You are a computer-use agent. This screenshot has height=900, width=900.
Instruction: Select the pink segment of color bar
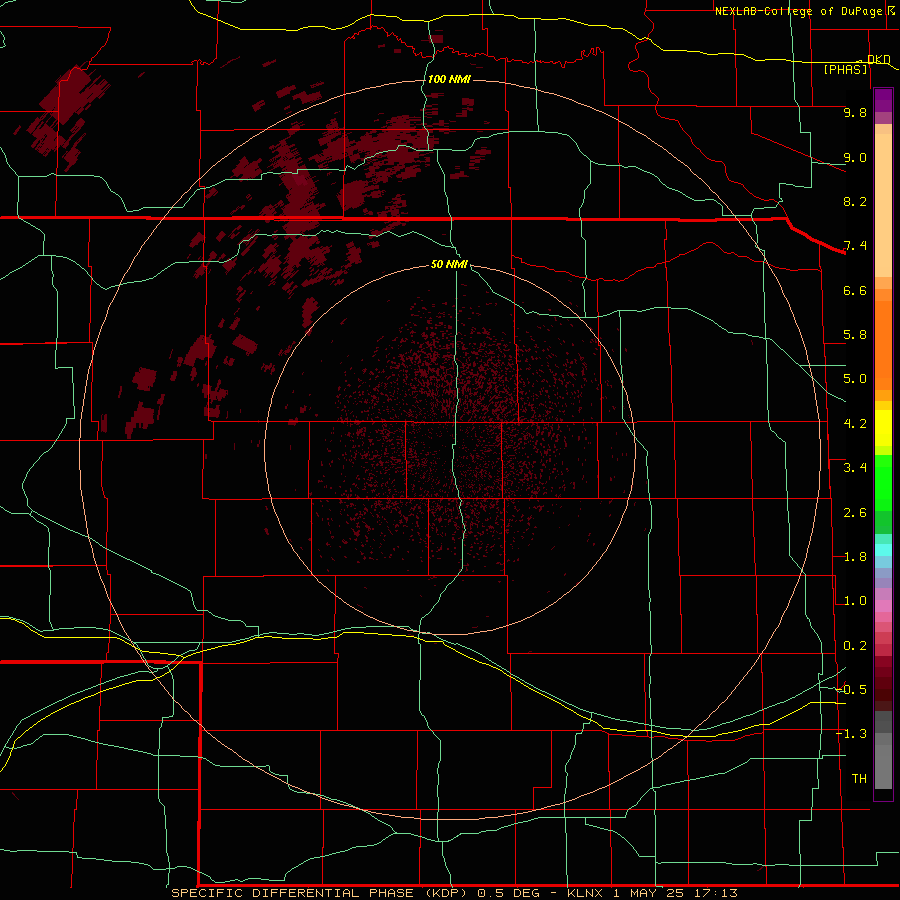tap(883, 606)
